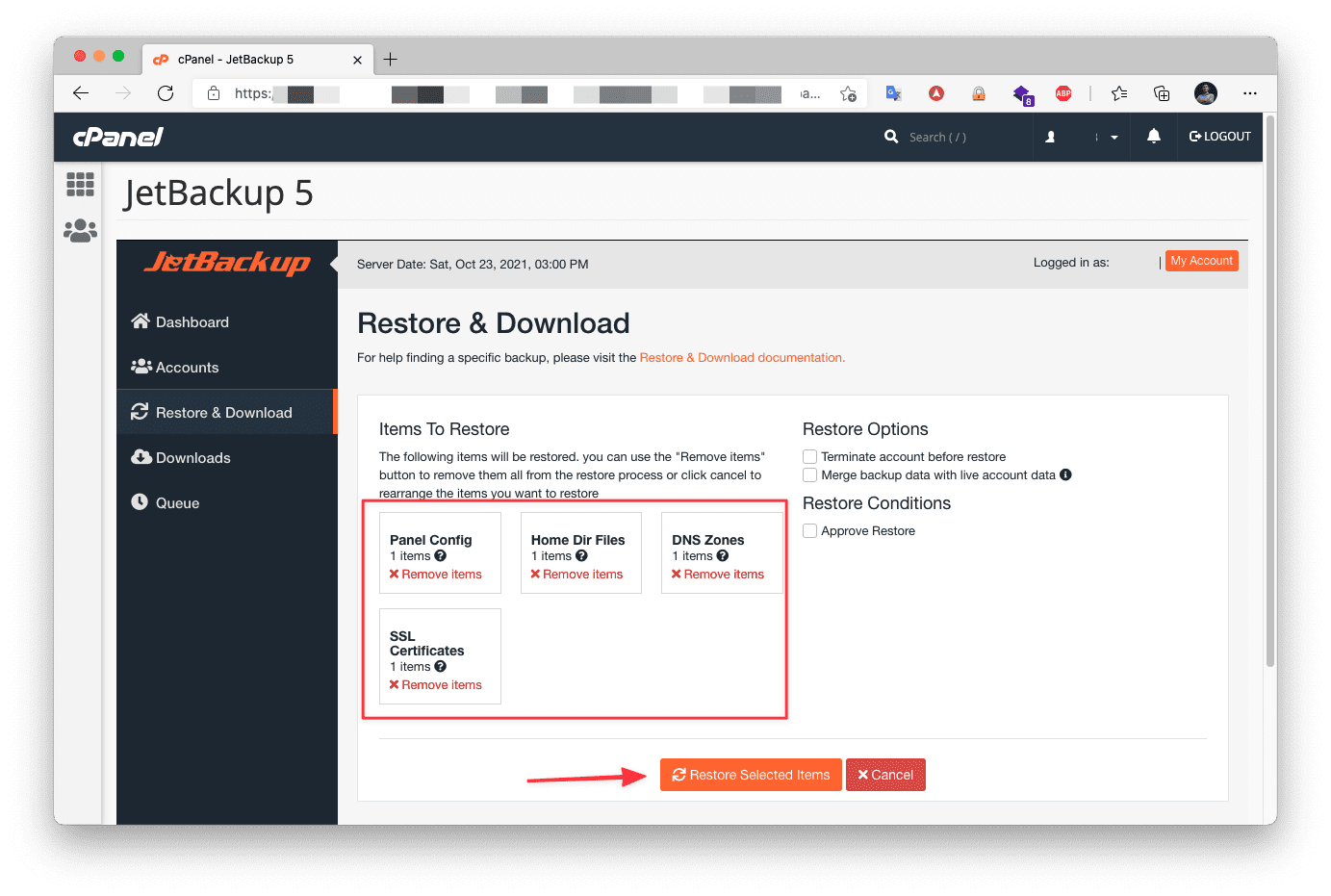1331x896 pixels.
Task: Open the Restore & Download documentation link
Action: click(x=741, y=357)
